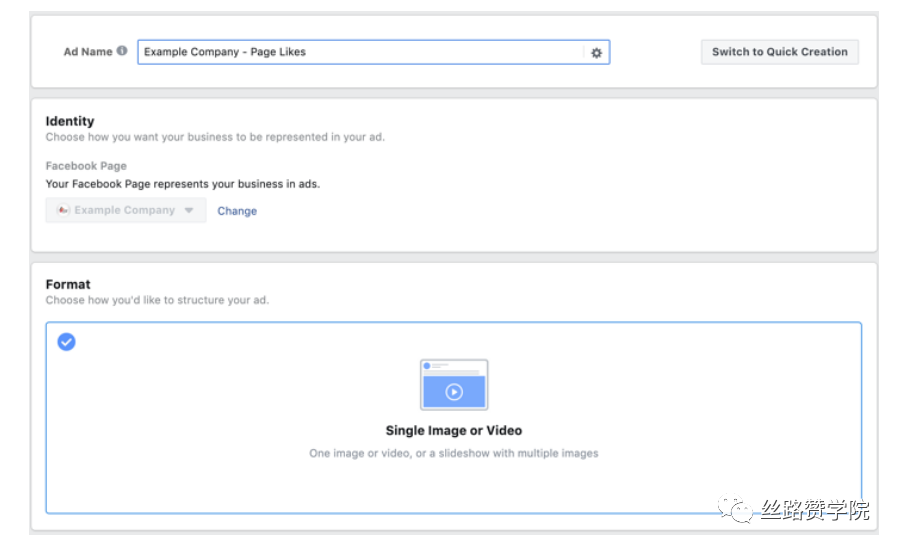Screen dimensions: 898x549
Task: Click the Ad Name label text
Action: (x=88, y=52)
